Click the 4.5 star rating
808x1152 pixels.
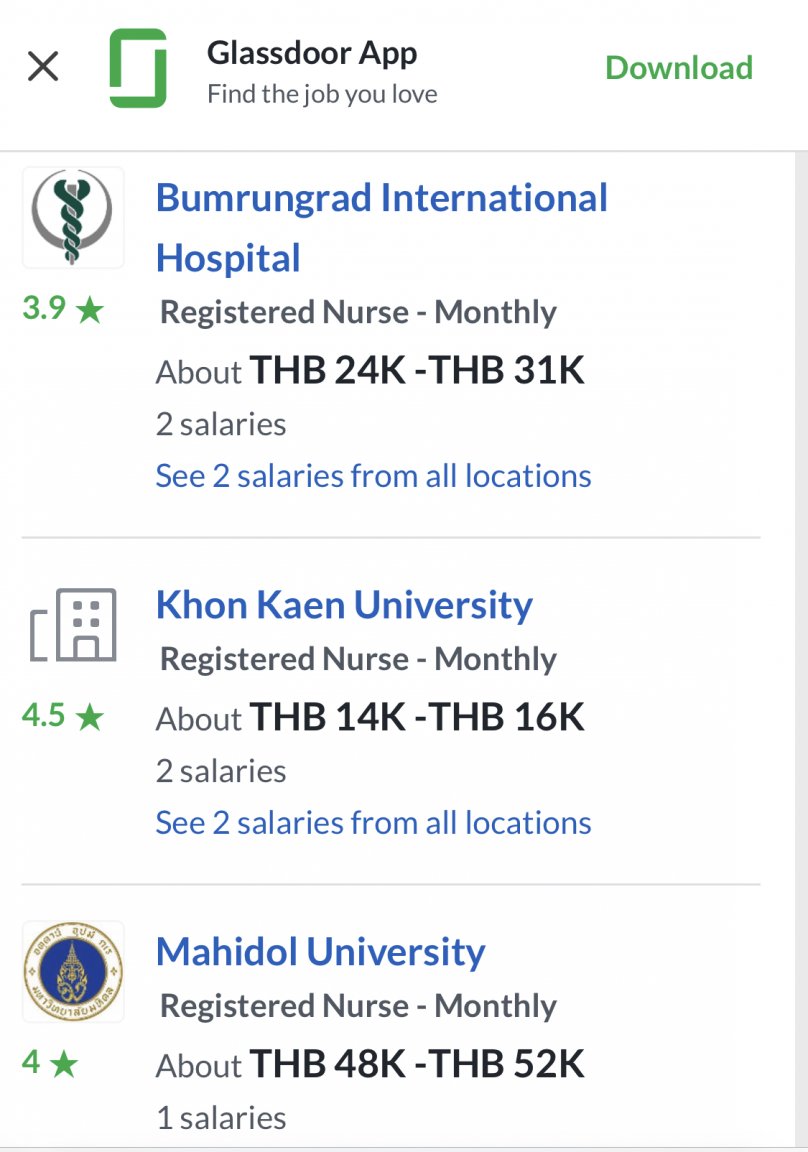(x=63, y=716)
